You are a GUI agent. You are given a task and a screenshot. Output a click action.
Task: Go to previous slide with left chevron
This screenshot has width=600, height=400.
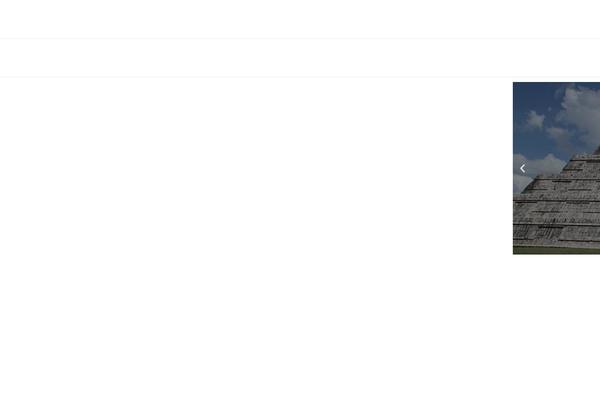[522, 168]
